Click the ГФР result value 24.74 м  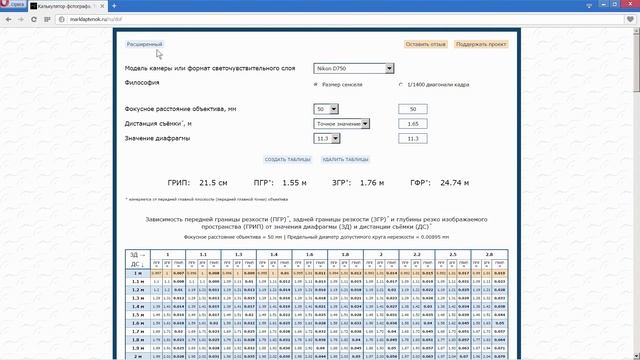454,183
